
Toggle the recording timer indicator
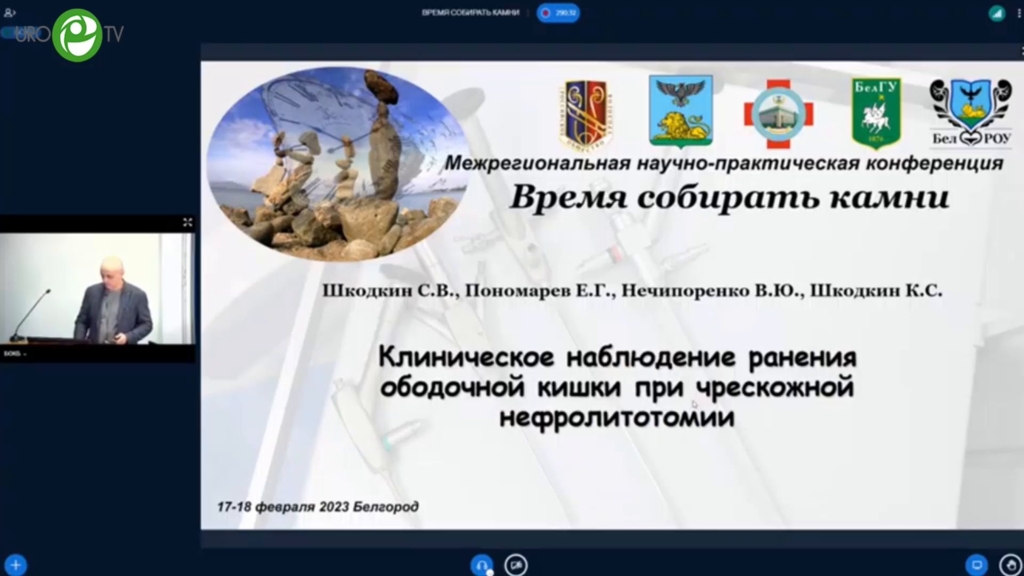coord(558,12)
